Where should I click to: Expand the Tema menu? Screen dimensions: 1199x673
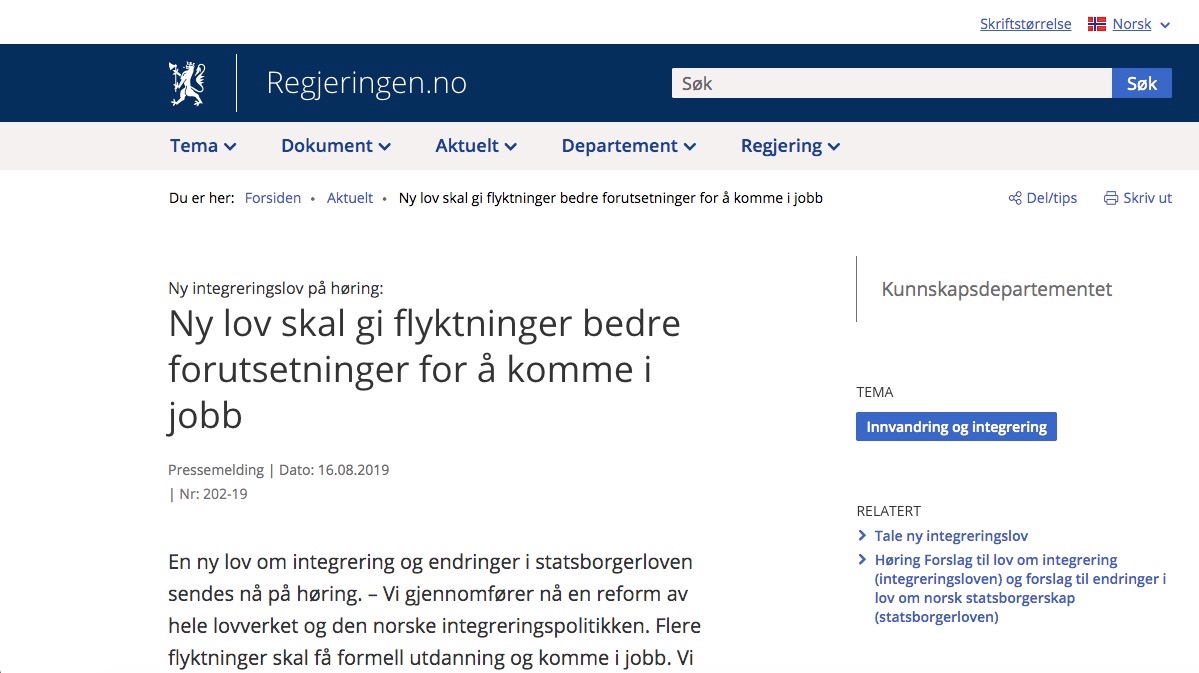[x=203, y=146]
